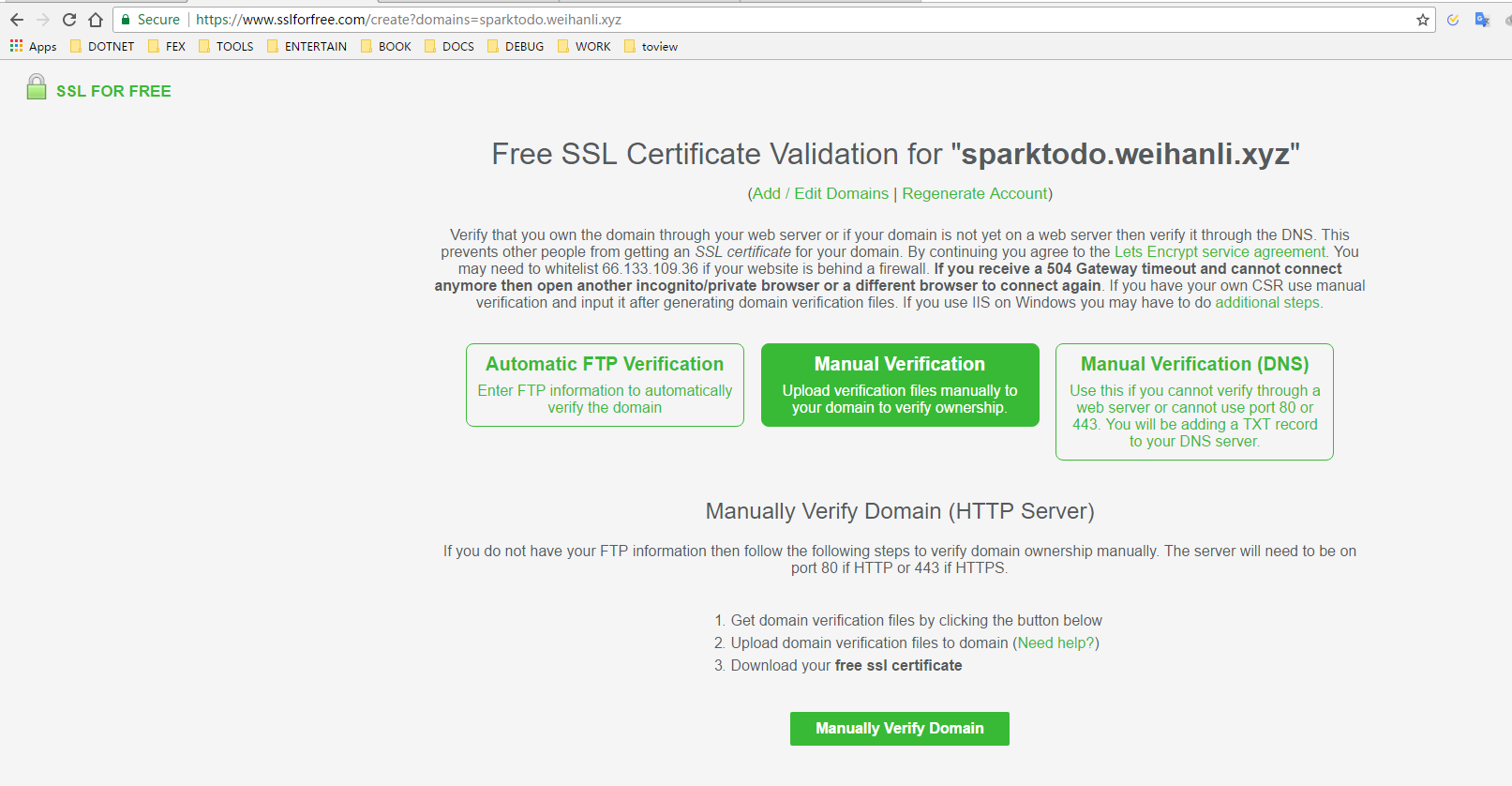Select the Manual Verification option
1512x786 pixels.
900,385
